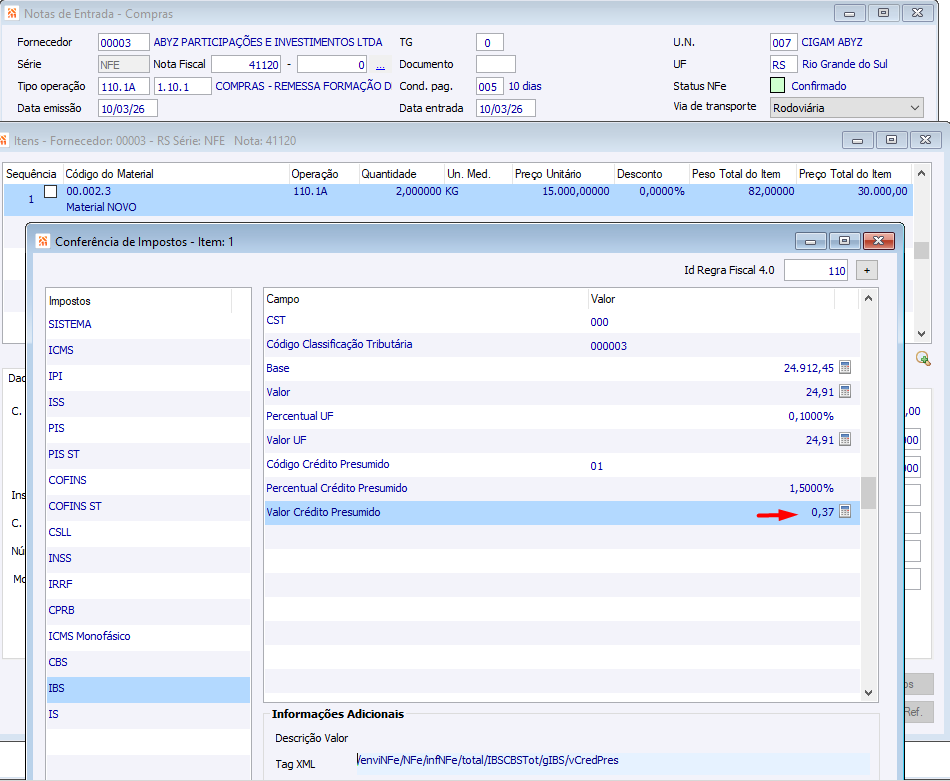This screenshot has height=781, width=950.
Task: Select CBS in the Impostos list
Action: (x=58, y=662)
